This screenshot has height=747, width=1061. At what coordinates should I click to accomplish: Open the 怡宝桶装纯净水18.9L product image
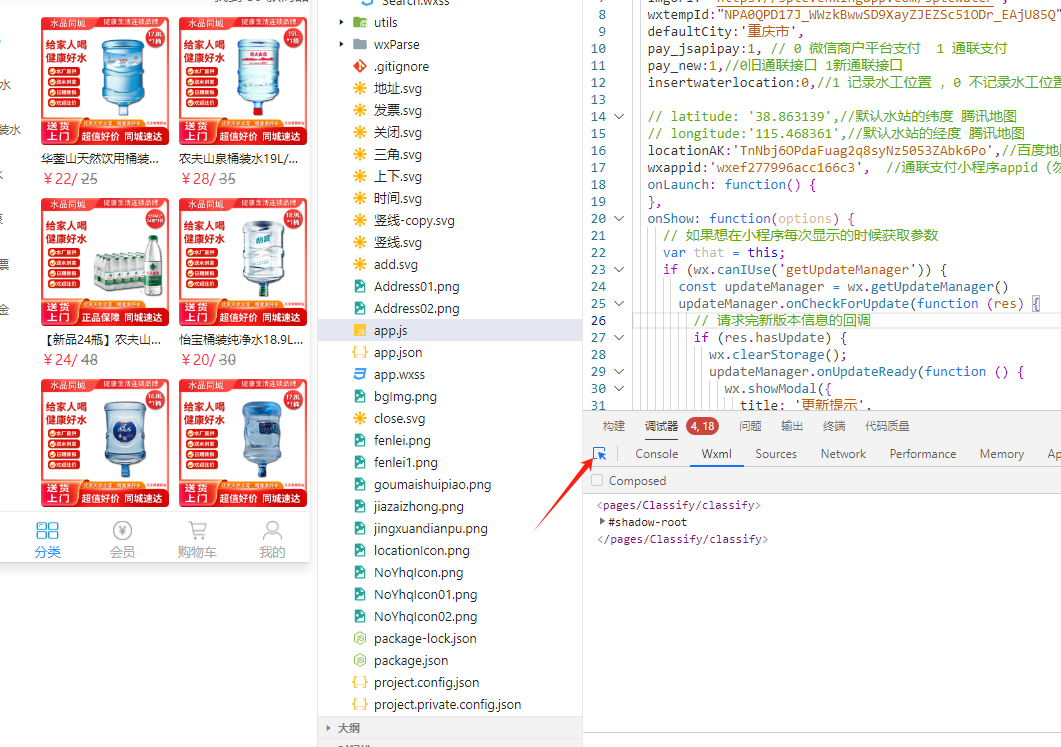(x=243, y=262)
